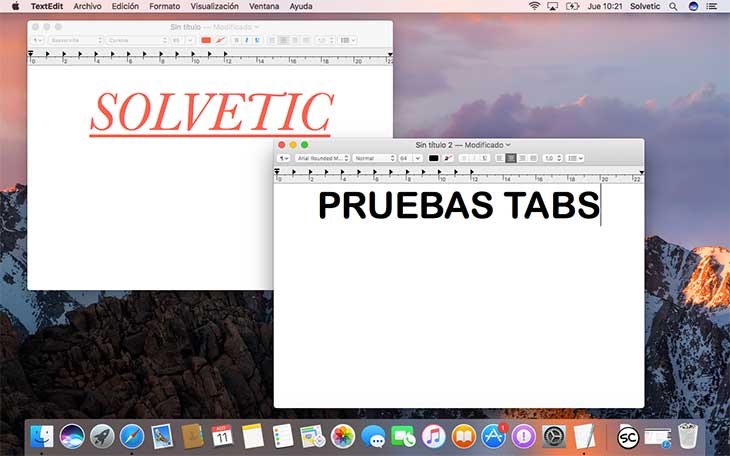730x456 pixels.
Task: Open Finder from the Dock
Action: [42, 436]
